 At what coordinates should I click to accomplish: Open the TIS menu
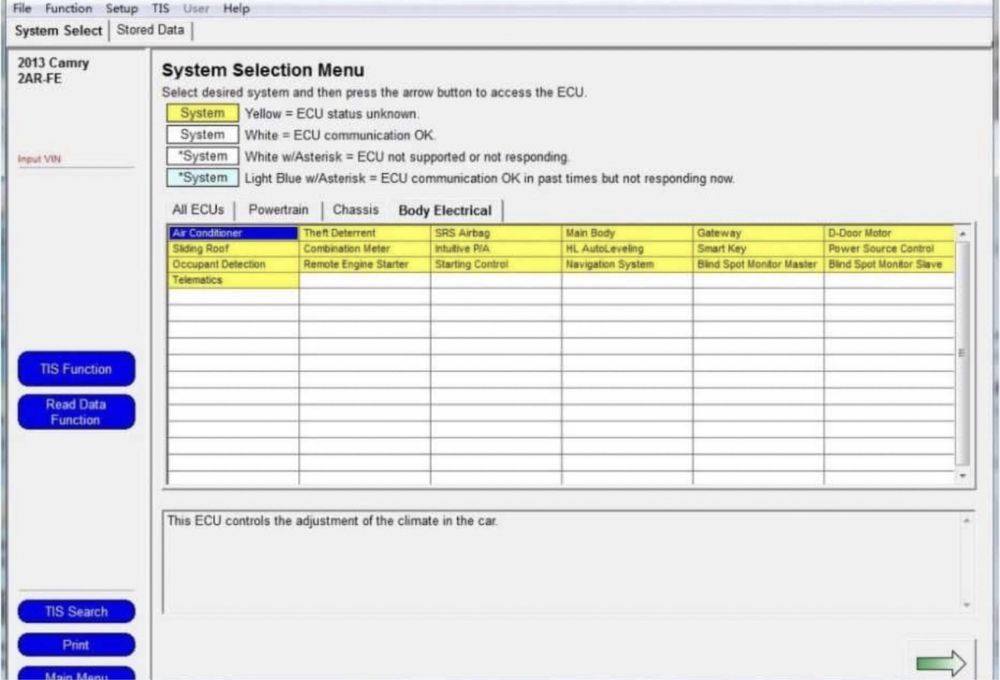(161, 8)
